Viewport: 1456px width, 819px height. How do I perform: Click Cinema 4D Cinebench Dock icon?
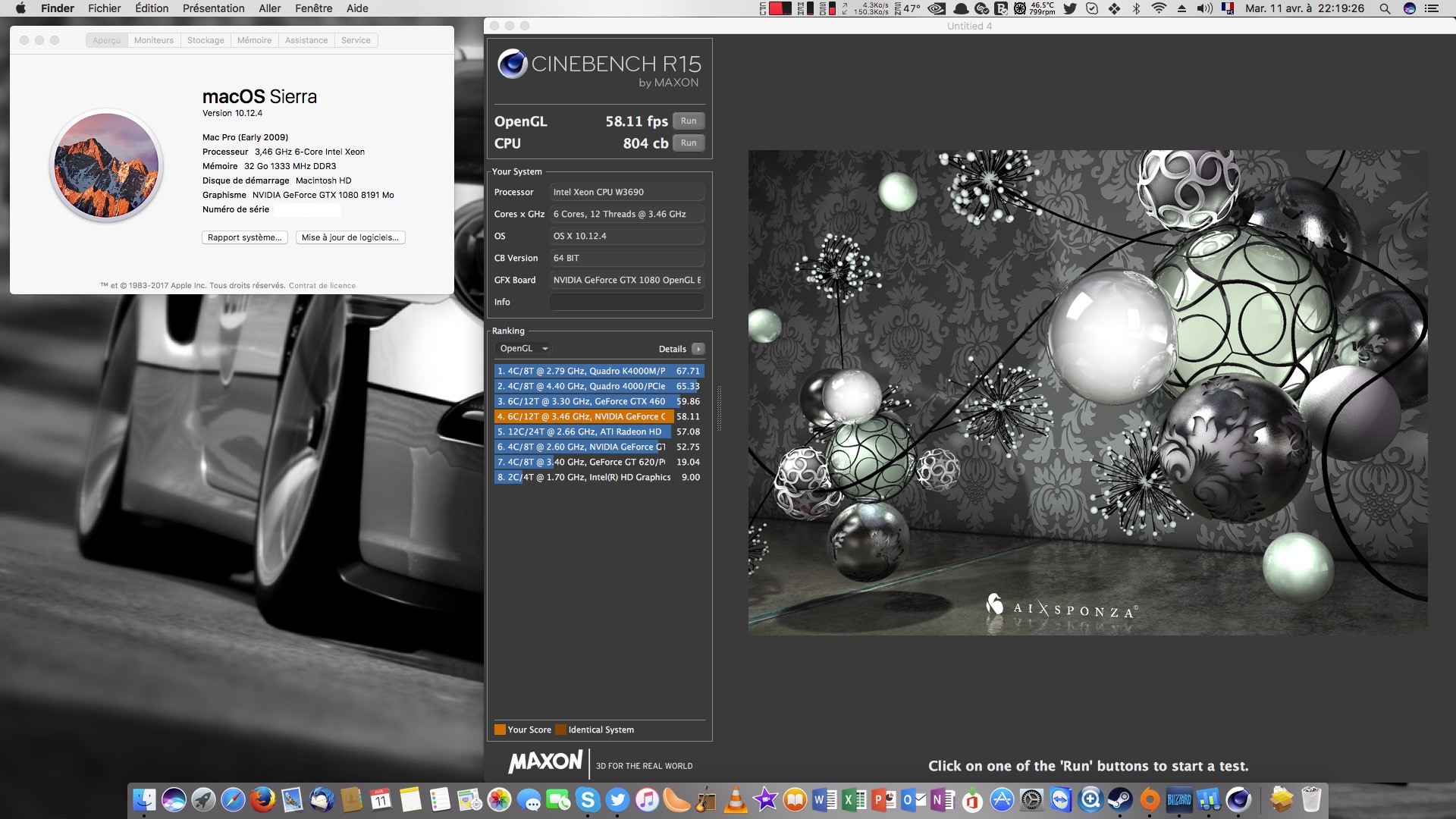(1238, 799)
